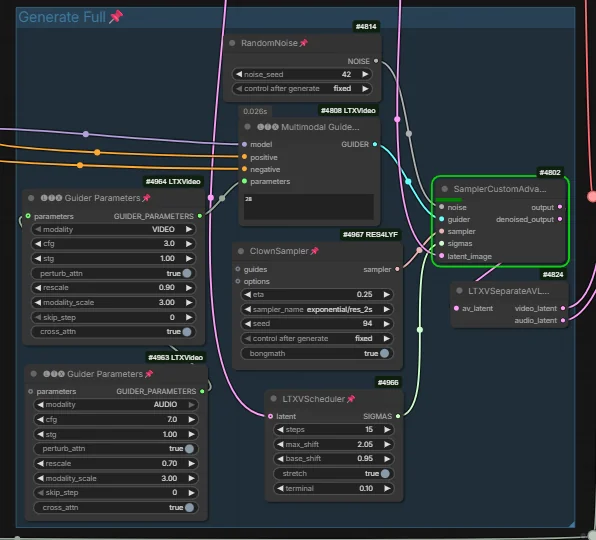Click the model input socket on Multimodal Guider
The image size is (596, 540).
244,144
